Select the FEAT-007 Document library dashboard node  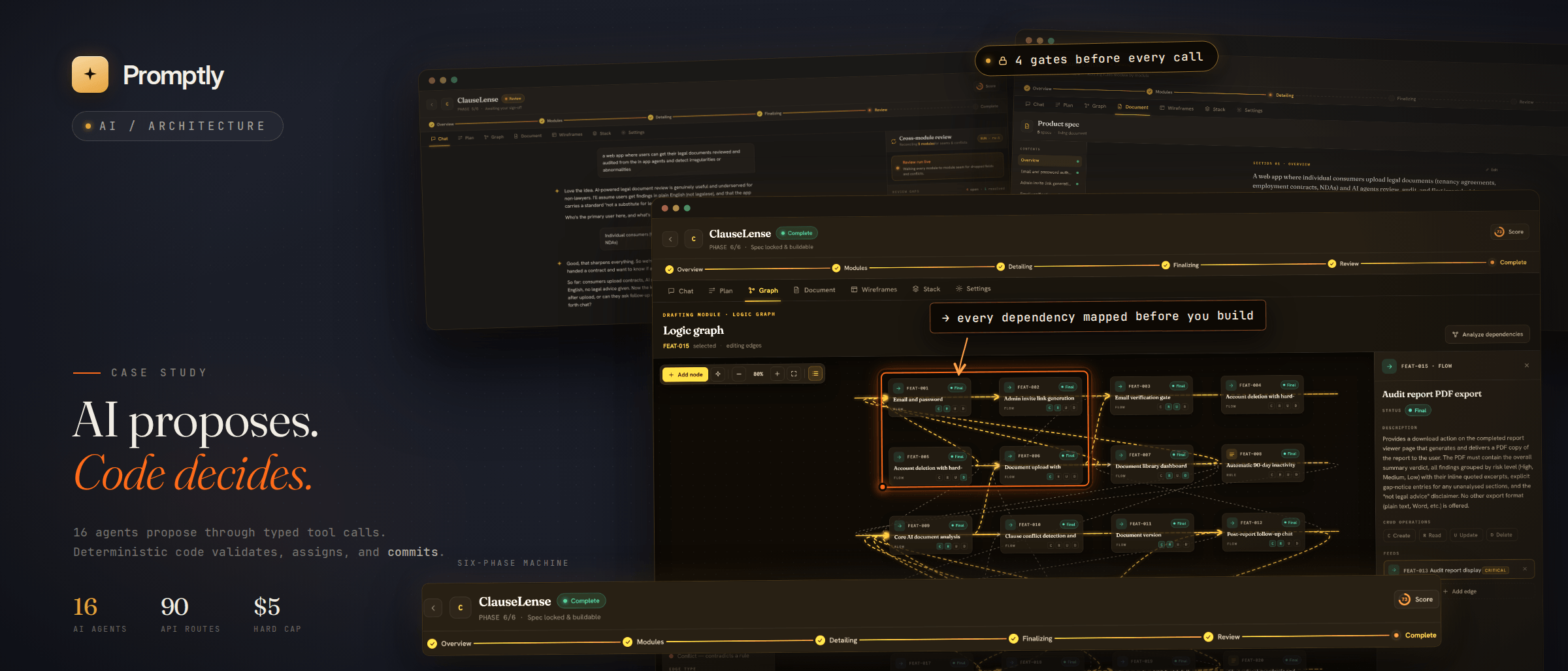(x=1152, y=465)
